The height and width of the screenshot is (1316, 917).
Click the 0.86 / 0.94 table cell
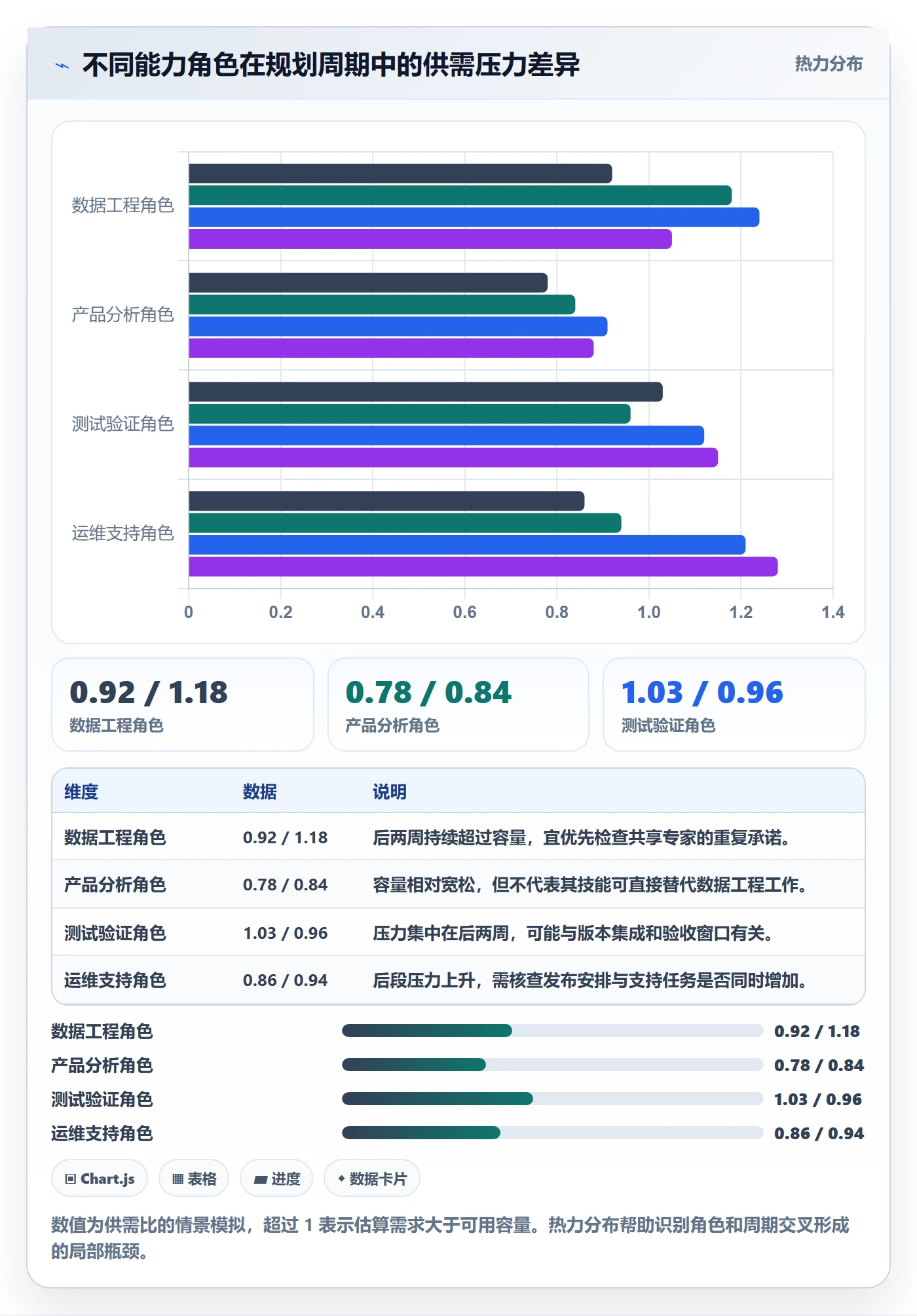[x=286, y=980]
